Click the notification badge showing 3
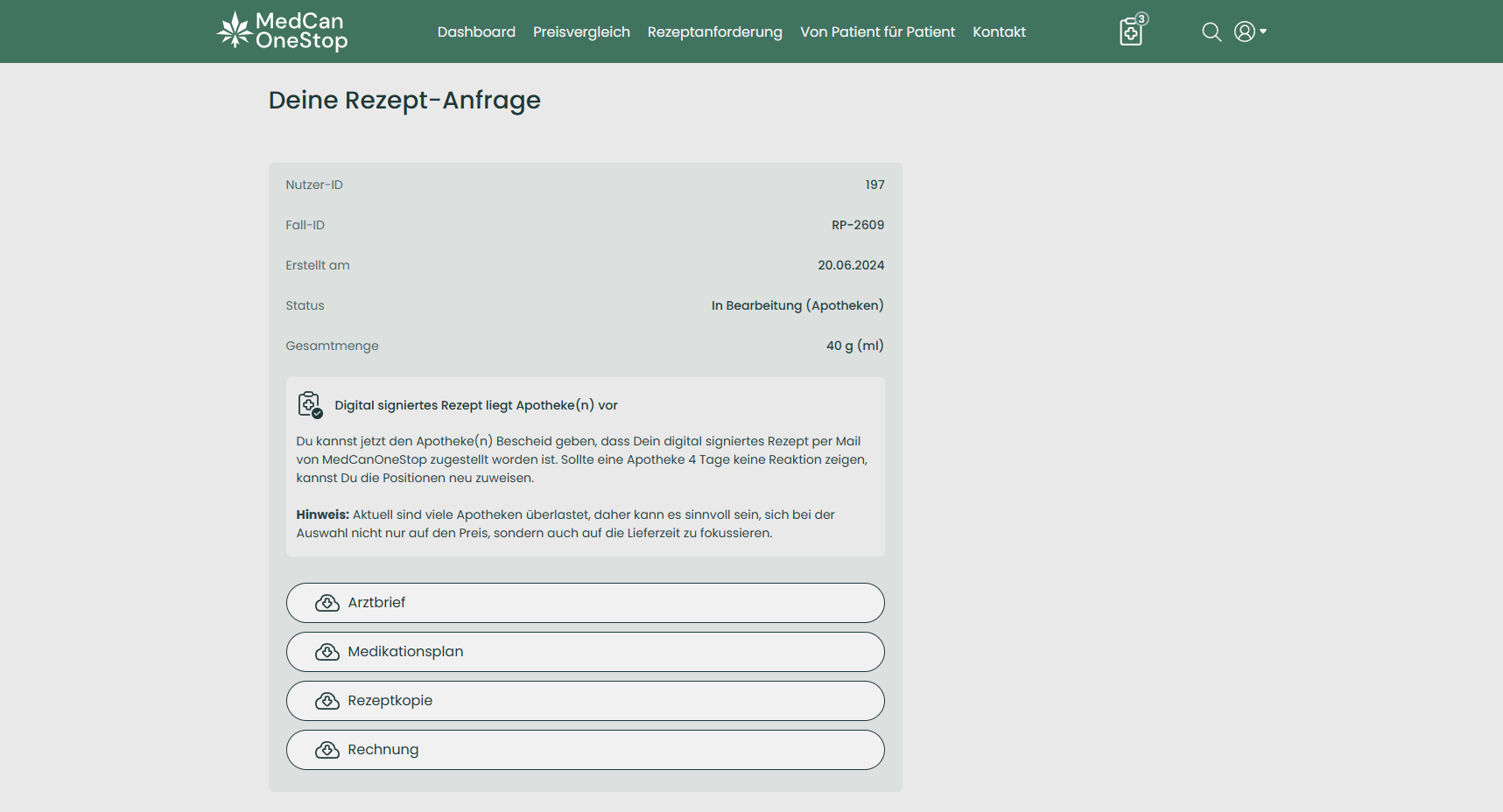Image resolution: width=1503 pixels, height=812 pixels. click(x=1142, y=18)
